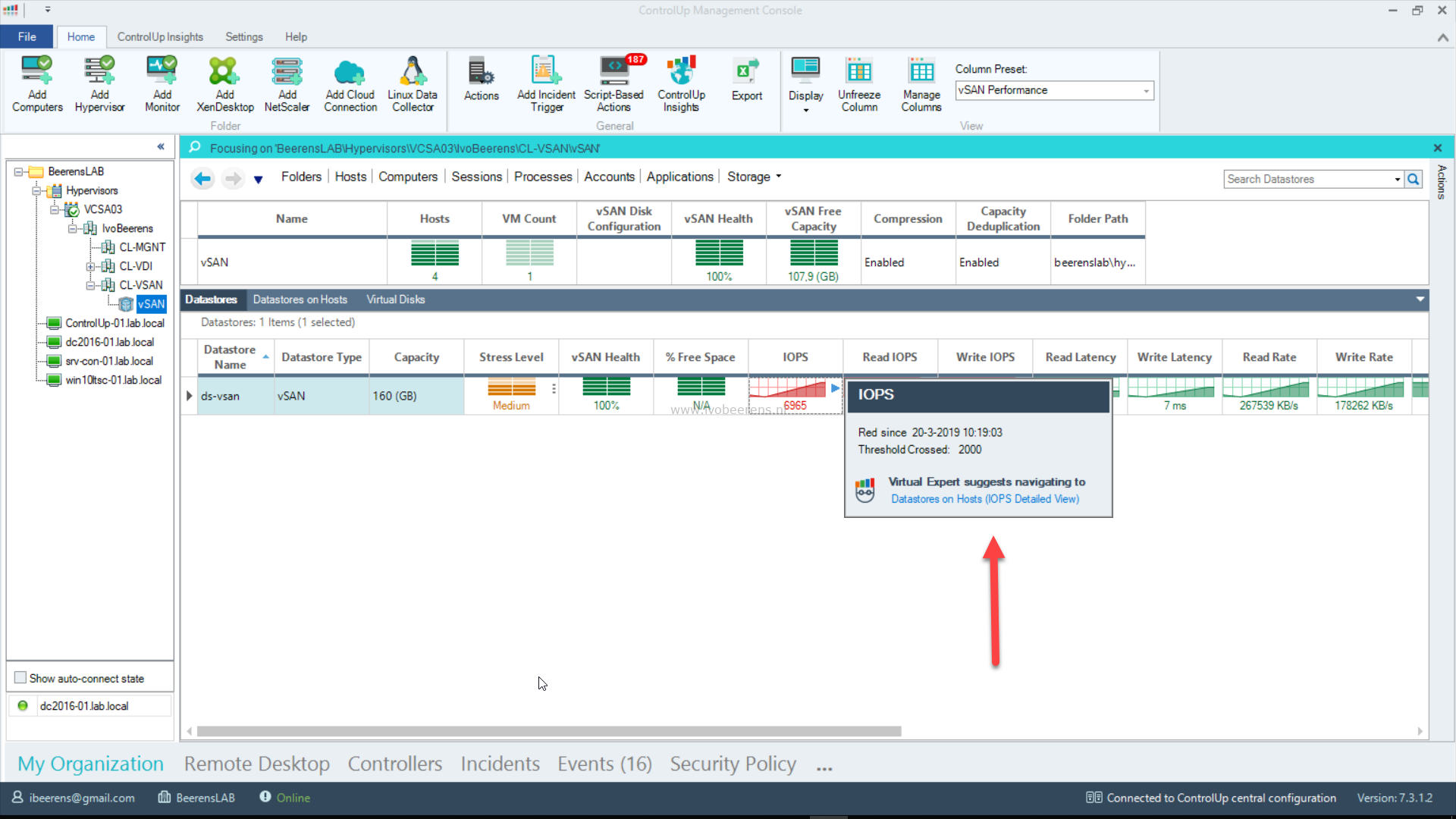The height and width of the screenshot is (819, 1456).
Task: Open the Remote Desktop section
Action: click(x=256, y=764)
